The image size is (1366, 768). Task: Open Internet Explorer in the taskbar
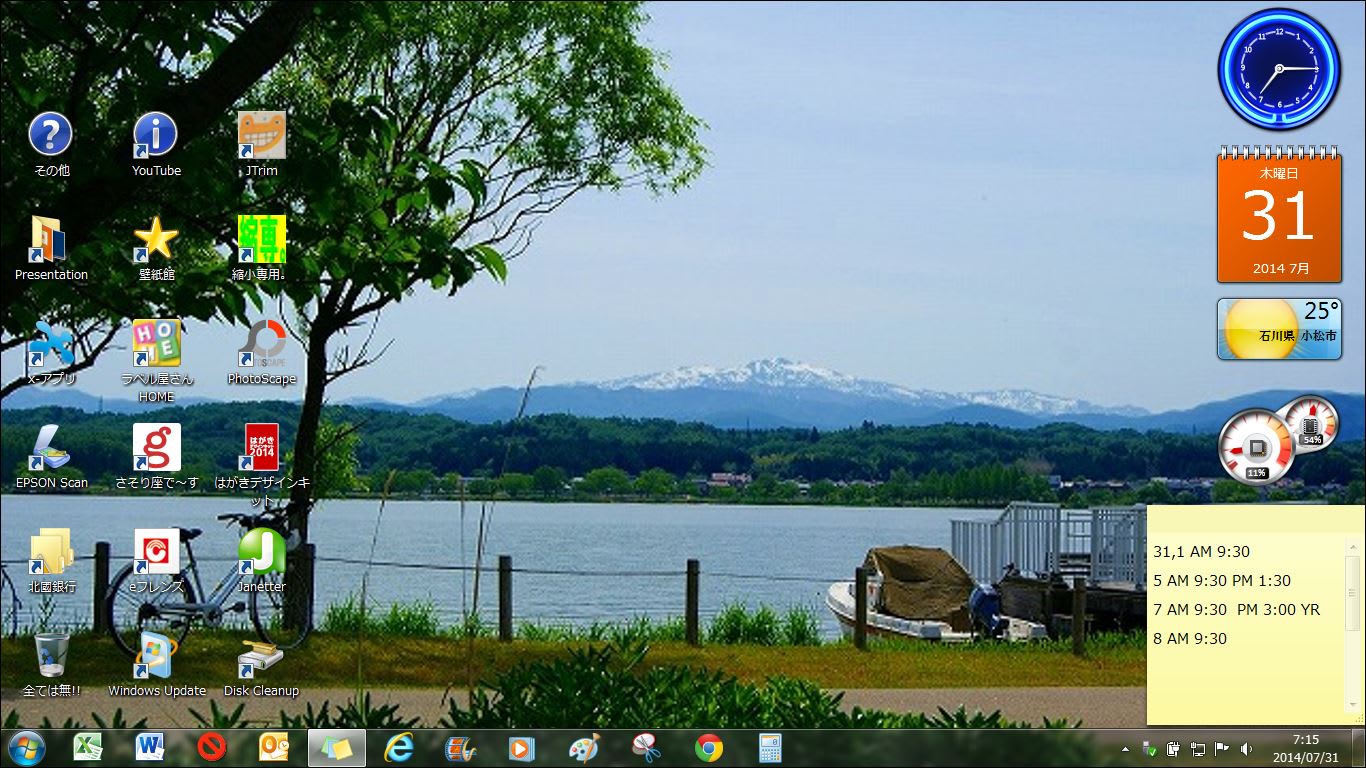399,748
